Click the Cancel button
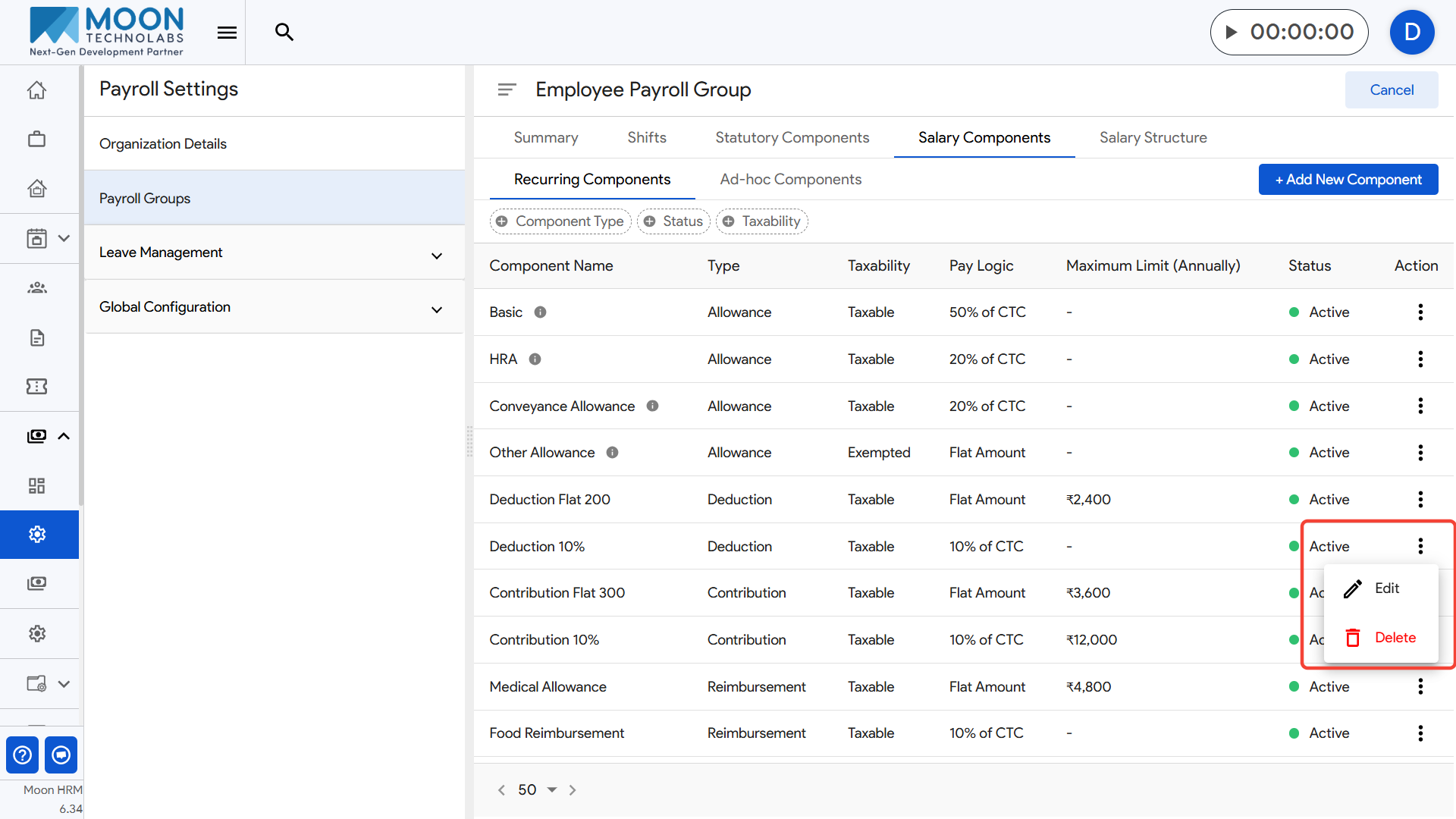Screen dimensions: 1456x819 1391,90
